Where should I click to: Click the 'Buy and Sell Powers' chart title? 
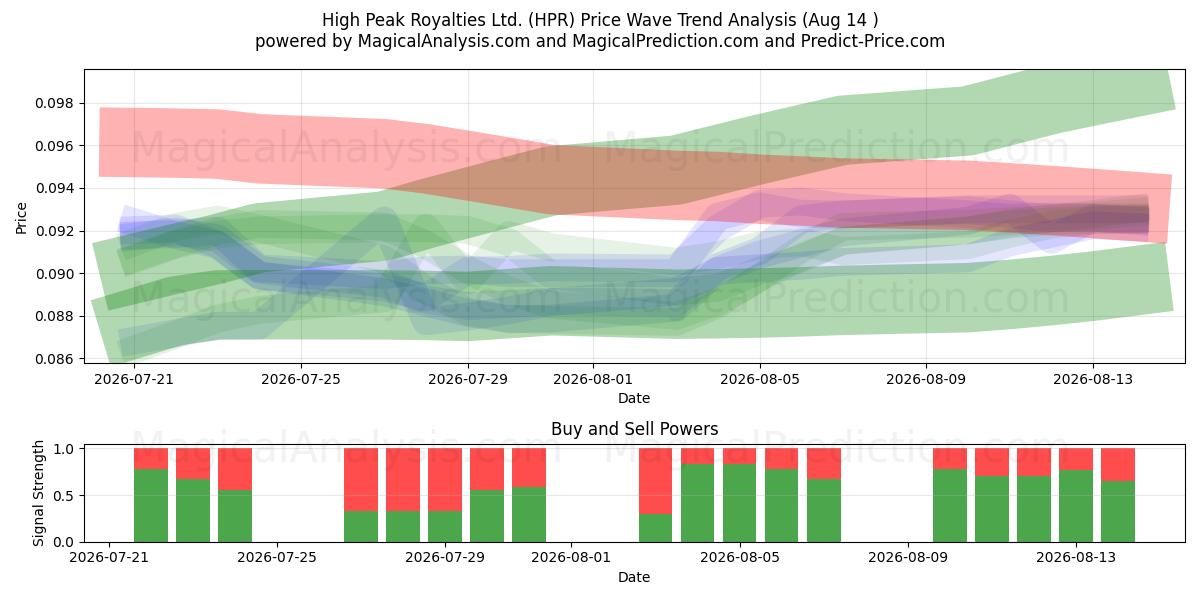634,429
